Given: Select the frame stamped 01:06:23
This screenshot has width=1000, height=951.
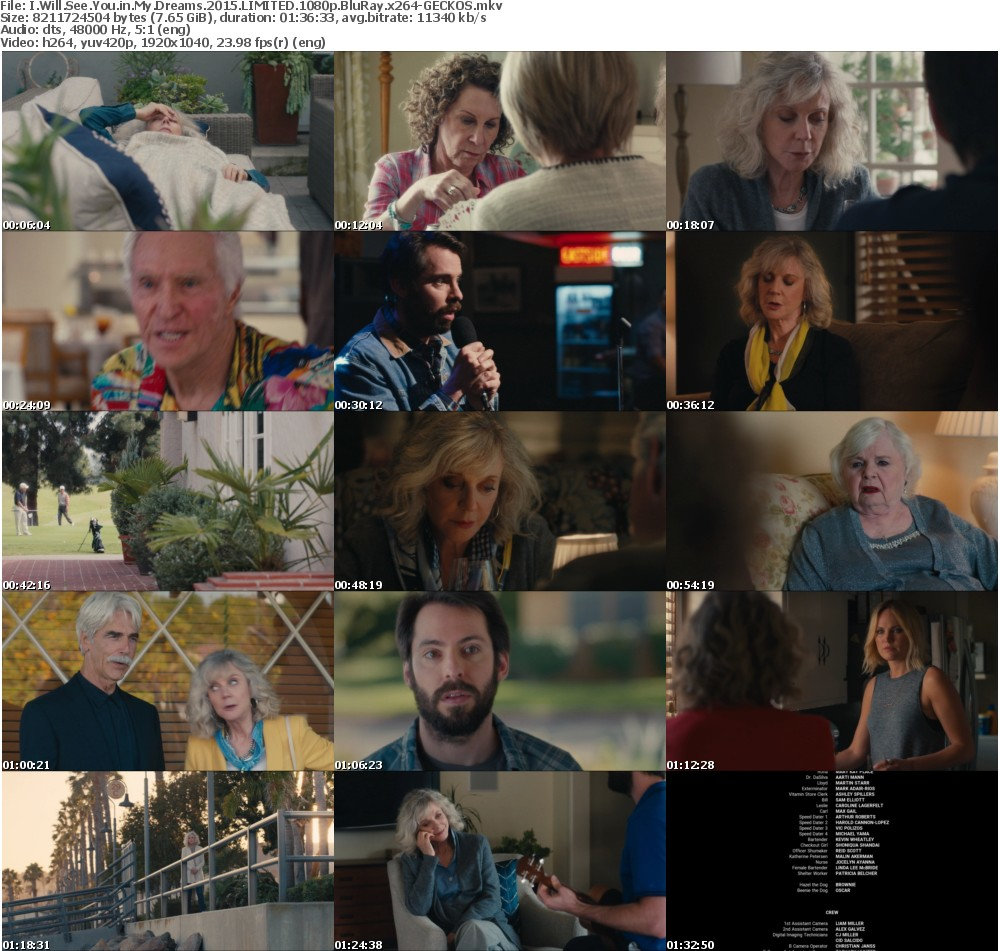Looking at the screenshot, I should [499, 681].
